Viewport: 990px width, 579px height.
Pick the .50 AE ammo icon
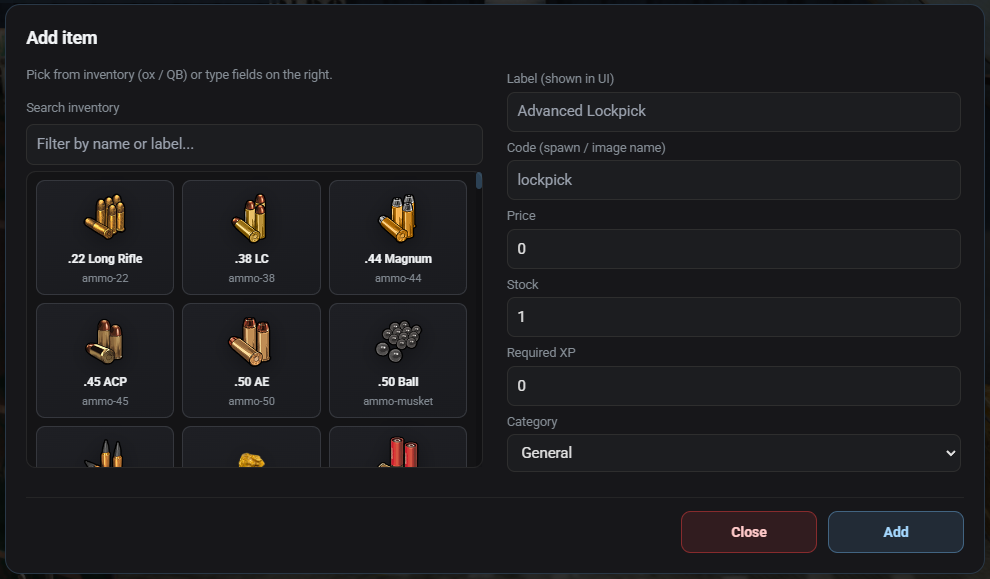tap(251, 342)
